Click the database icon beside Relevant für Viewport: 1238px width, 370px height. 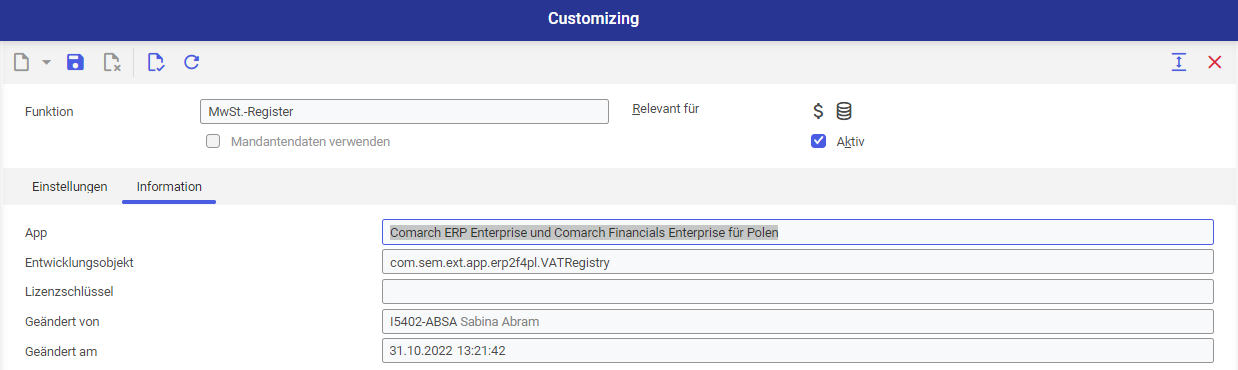point(844,111)
